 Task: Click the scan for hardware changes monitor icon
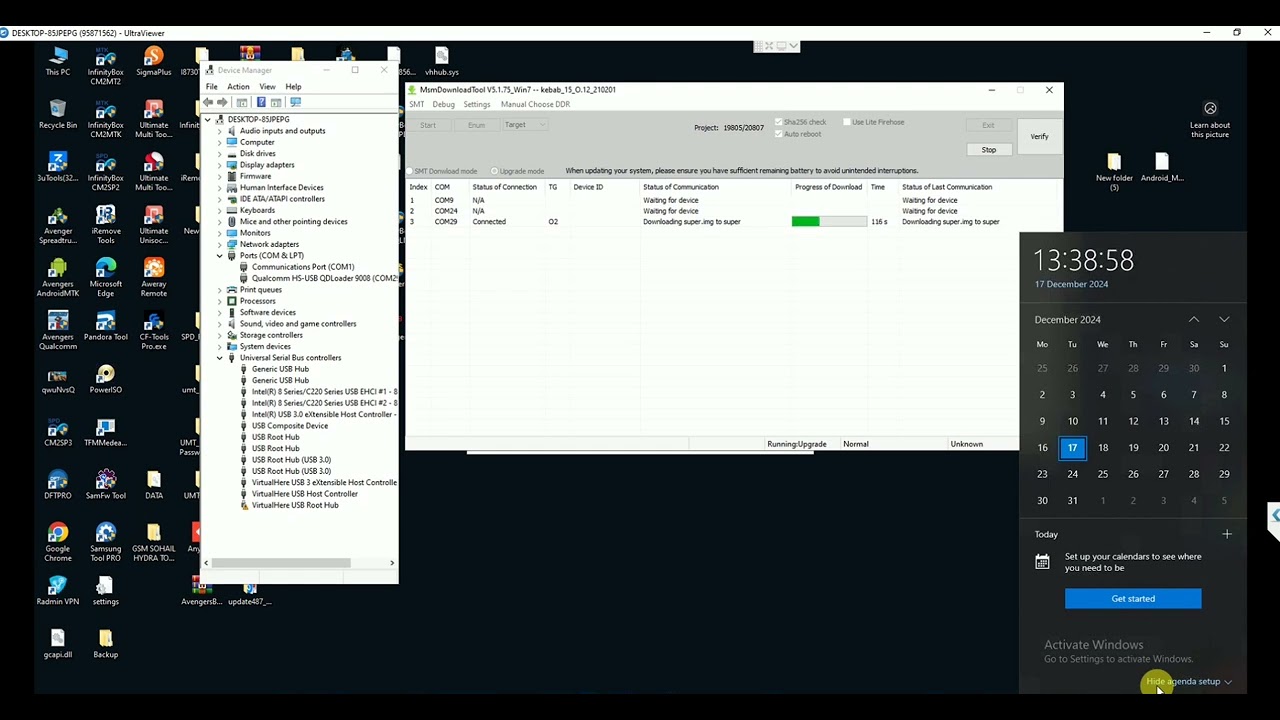click(295, 102)
